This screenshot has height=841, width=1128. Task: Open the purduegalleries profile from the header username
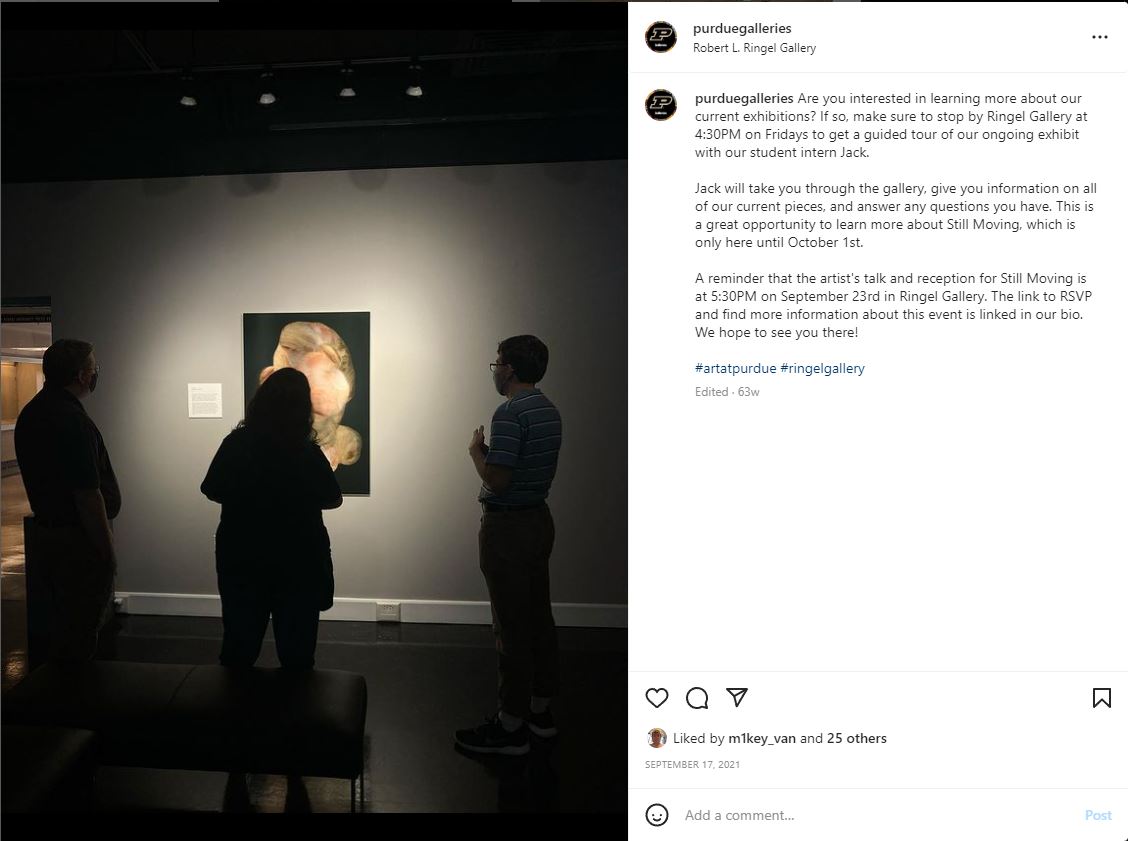pyautogui.click(x=742, y=28)
